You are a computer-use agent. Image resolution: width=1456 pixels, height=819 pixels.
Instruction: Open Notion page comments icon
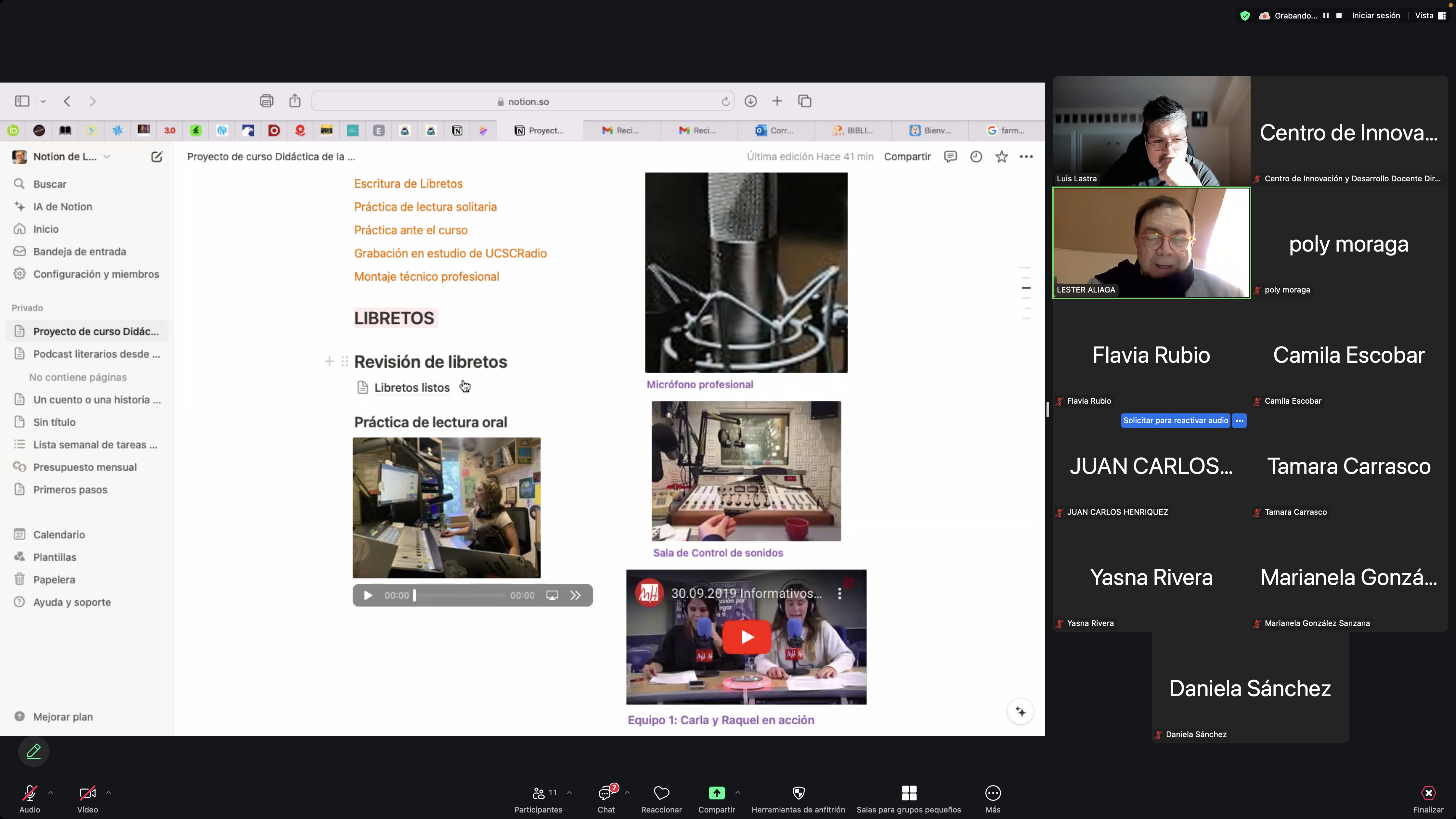[951, 157]
